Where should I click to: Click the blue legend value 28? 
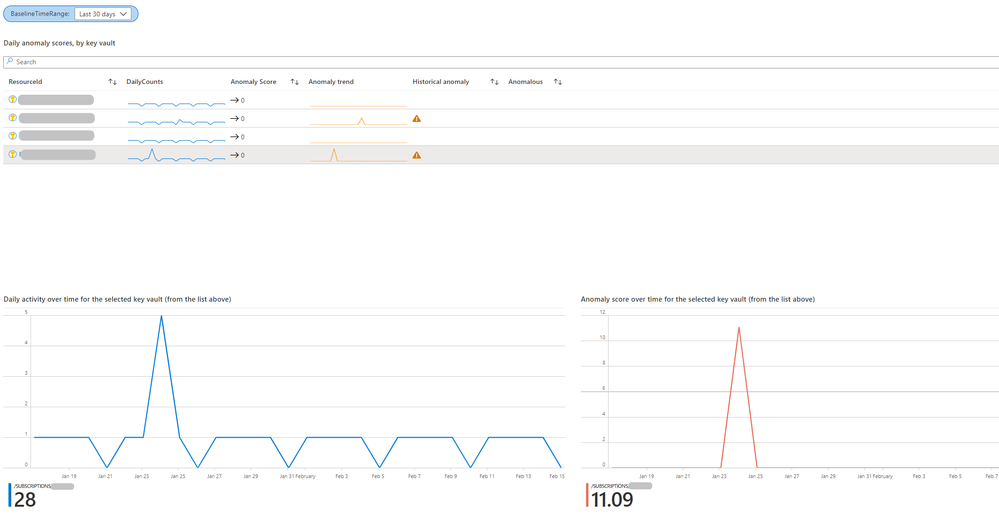(x=25, y=500)
